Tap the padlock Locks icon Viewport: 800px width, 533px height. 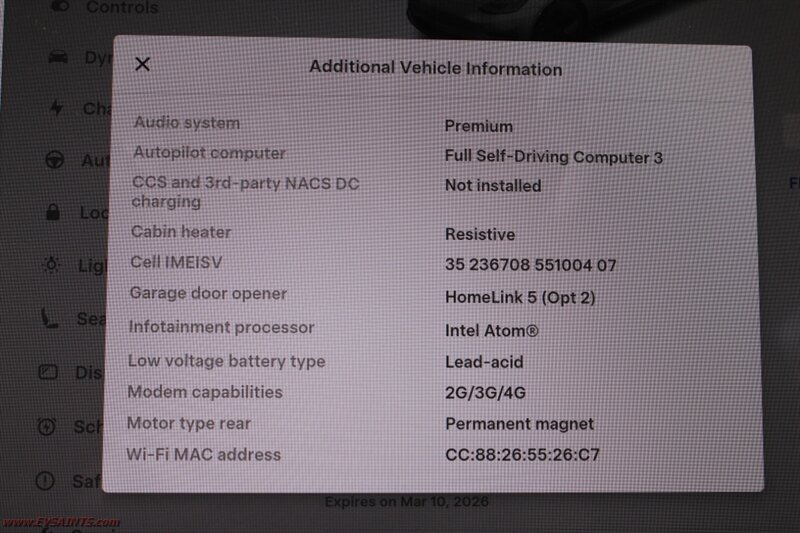click(x=53, y=212)
